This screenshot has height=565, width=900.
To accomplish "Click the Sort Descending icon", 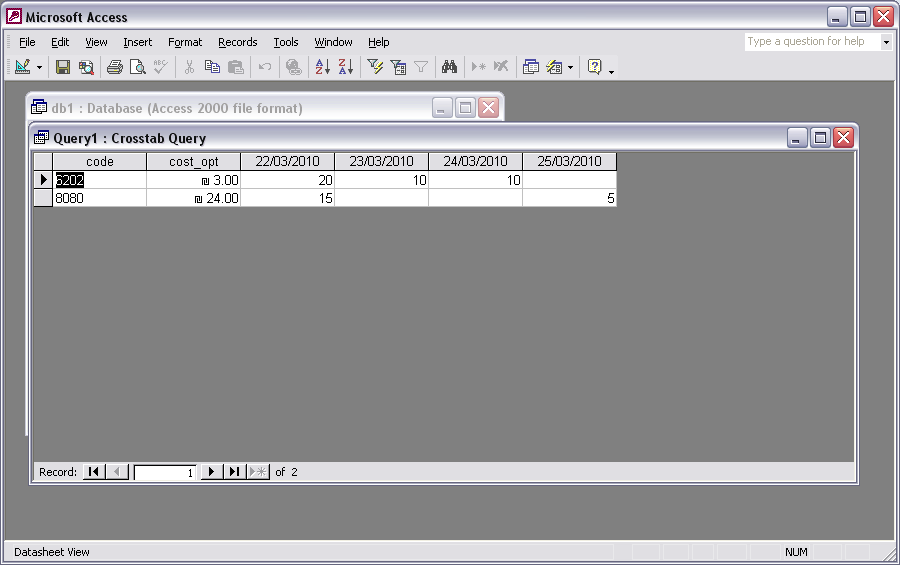I will click(x=346, y=67).
